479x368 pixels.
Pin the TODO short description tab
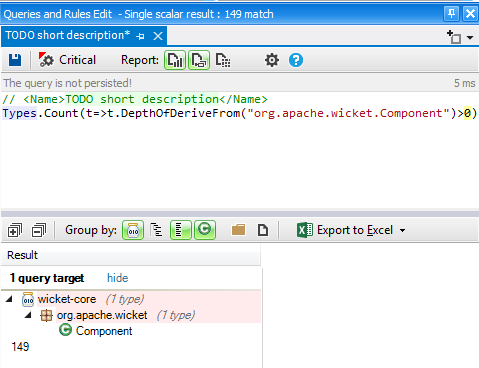pyautogui.click(x=141, y=36)
